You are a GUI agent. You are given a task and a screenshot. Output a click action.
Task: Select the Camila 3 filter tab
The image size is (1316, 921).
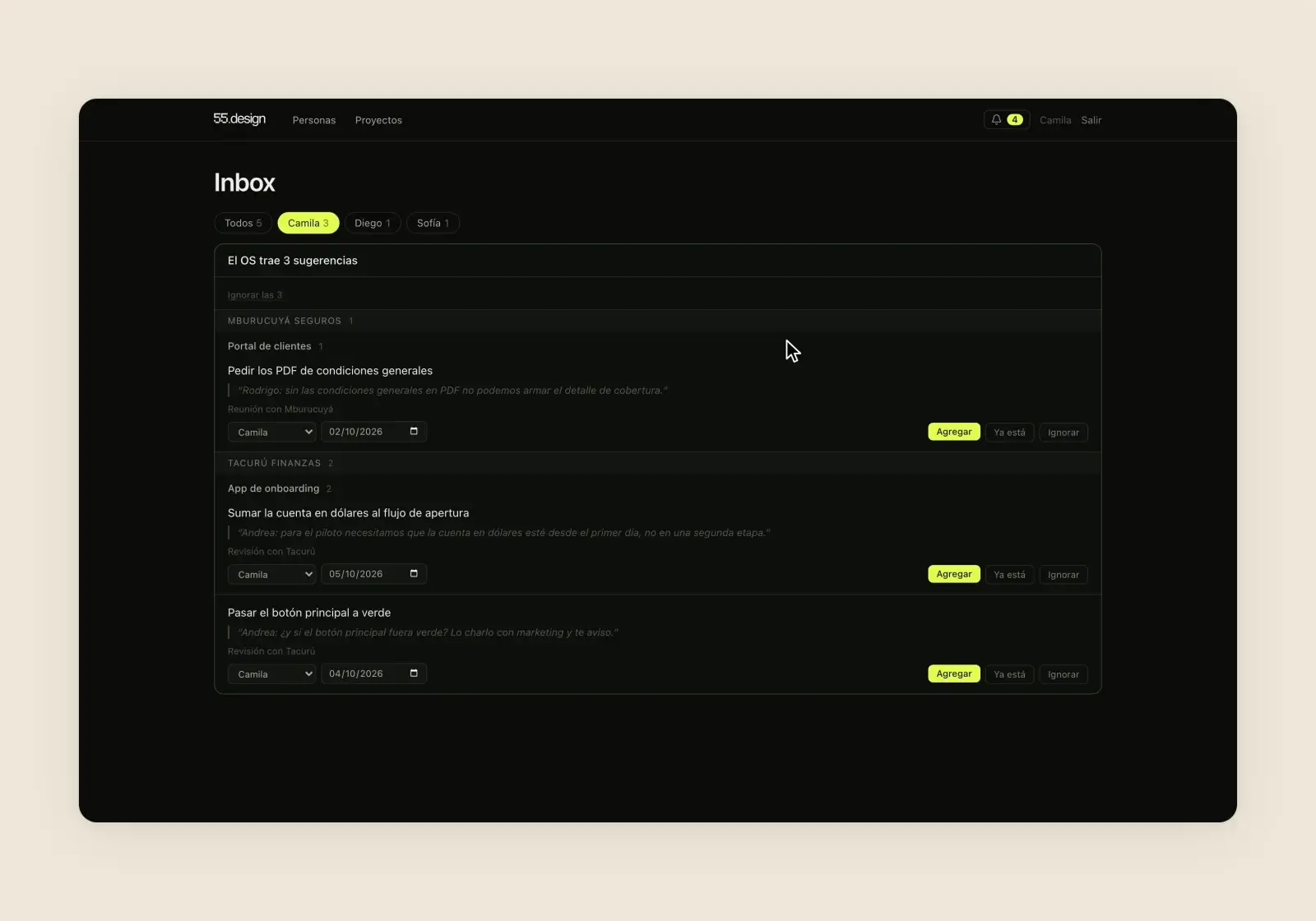point(308,223)
